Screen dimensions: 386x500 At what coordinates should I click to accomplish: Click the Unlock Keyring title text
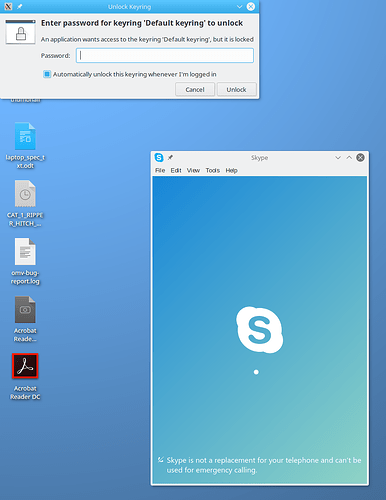130,7
